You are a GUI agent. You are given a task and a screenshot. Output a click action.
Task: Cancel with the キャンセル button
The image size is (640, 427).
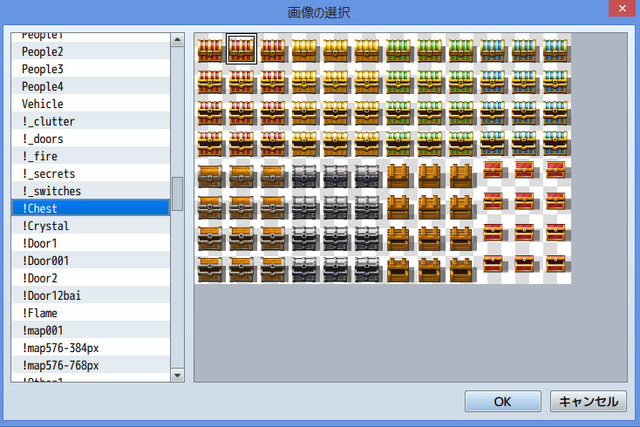tap(588, 401)
